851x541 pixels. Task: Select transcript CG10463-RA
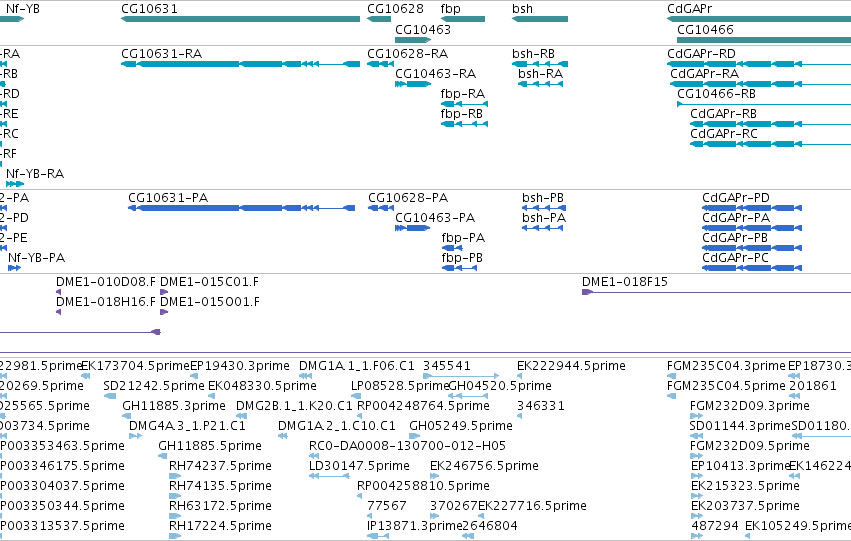coord(413,84)
